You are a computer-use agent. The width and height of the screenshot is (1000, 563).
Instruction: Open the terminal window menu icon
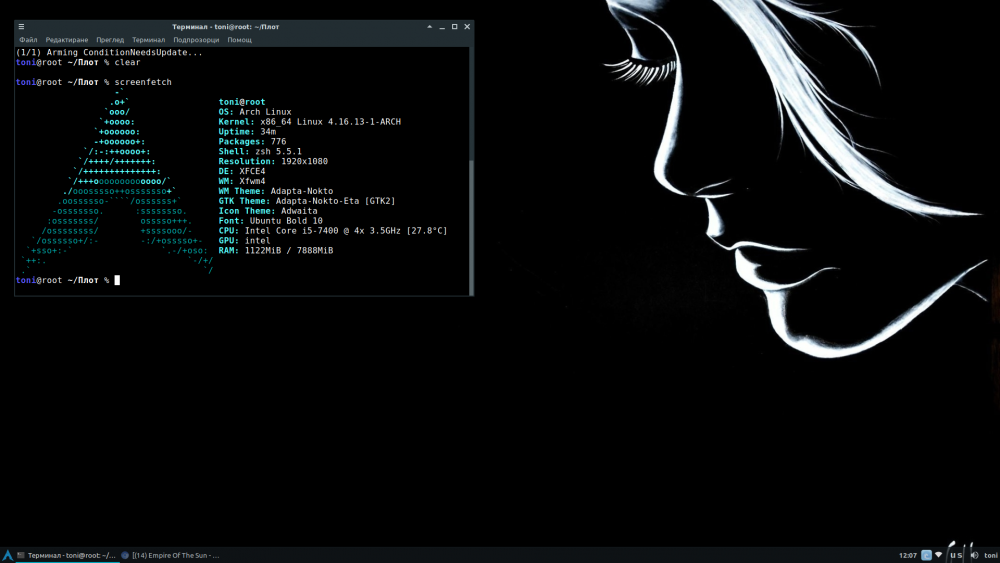[x=21, y=27]
